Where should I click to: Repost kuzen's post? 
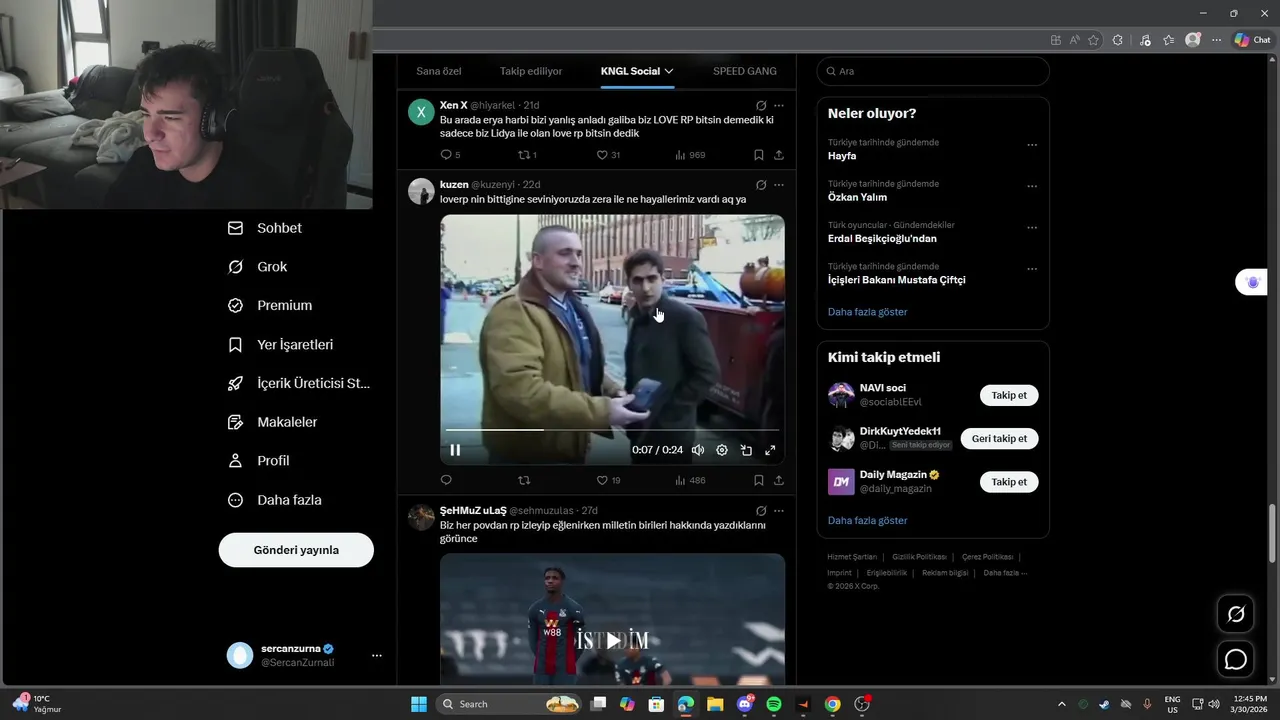point(524,480)
